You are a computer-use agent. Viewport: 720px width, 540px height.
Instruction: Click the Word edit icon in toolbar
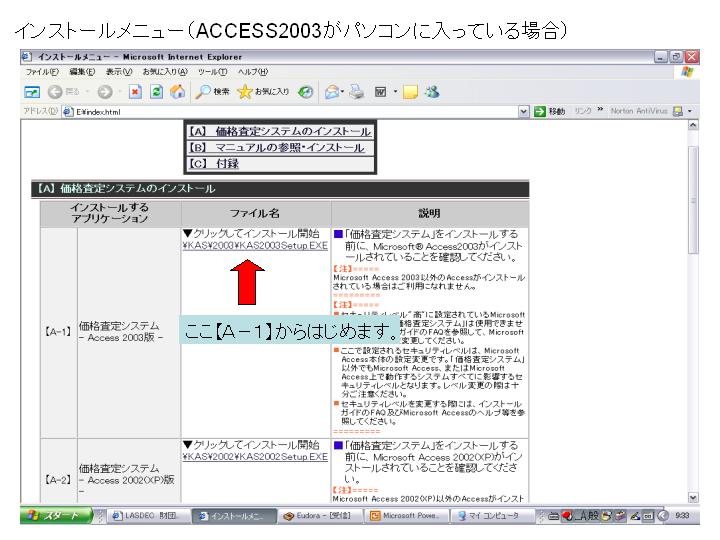381,92
